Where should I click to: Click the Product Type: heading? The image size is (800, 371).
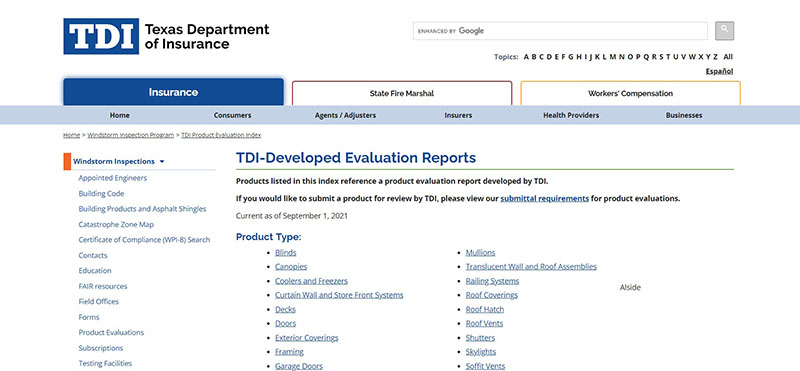click(x=268, y=237)
